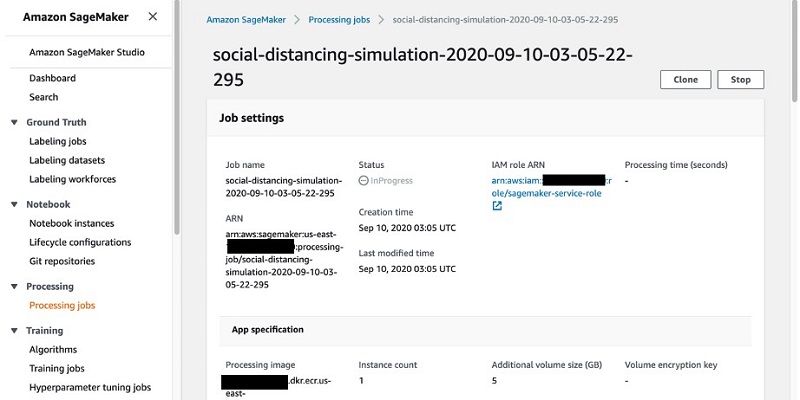
Task: Click the Notebook section heading
Action: (x=48, y=205)
